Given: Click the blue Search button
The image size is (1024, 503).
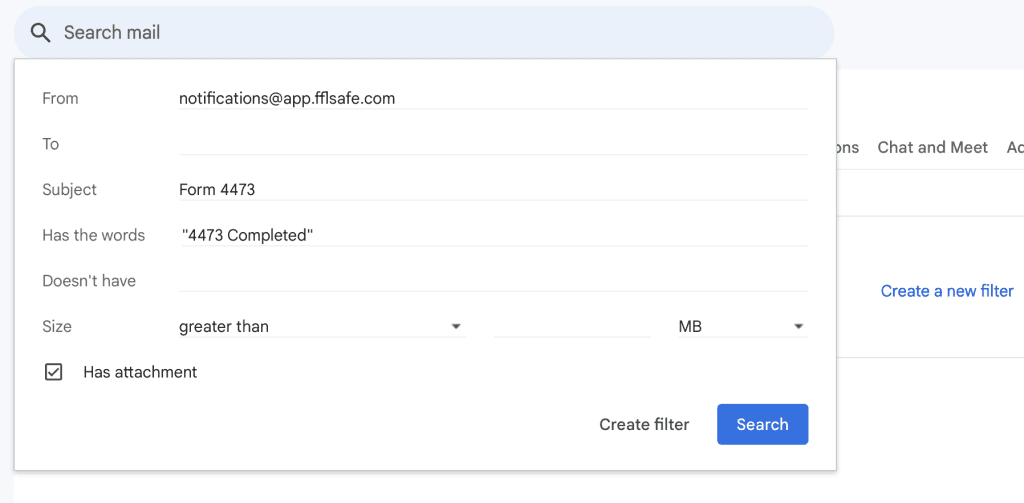Looking at the screenshot, I should [762, 424].
